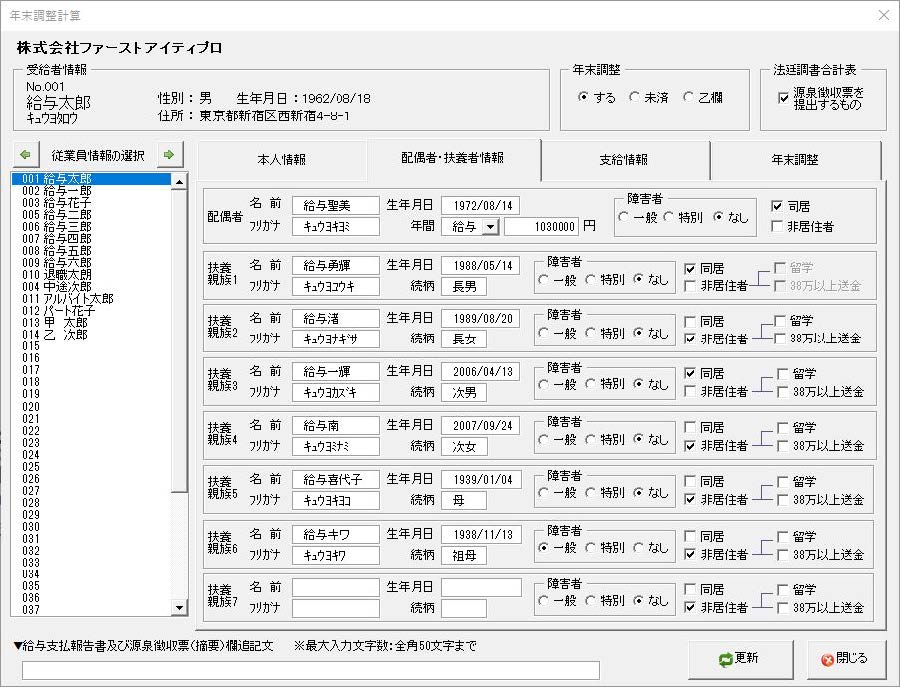900x687 pixels.
Task: Click the 更新 refresh button
Action: point(740,659)
